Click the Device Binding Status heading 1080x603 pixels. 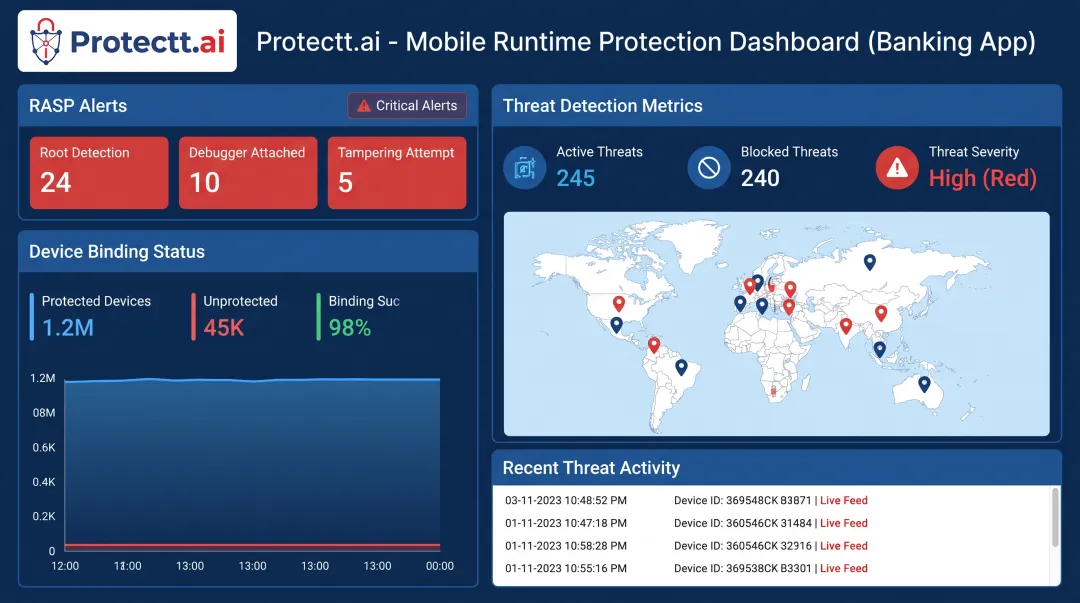click(117, 252)
